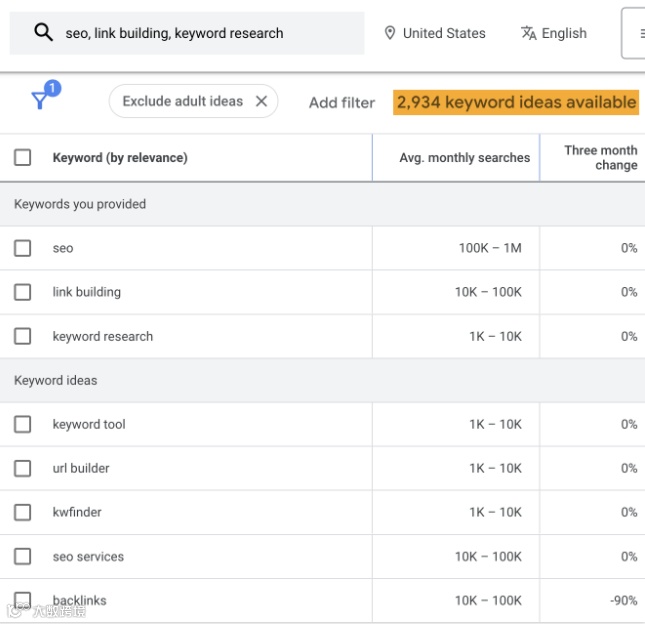Check the seo keyword checkbox

(x=22, y=248)
